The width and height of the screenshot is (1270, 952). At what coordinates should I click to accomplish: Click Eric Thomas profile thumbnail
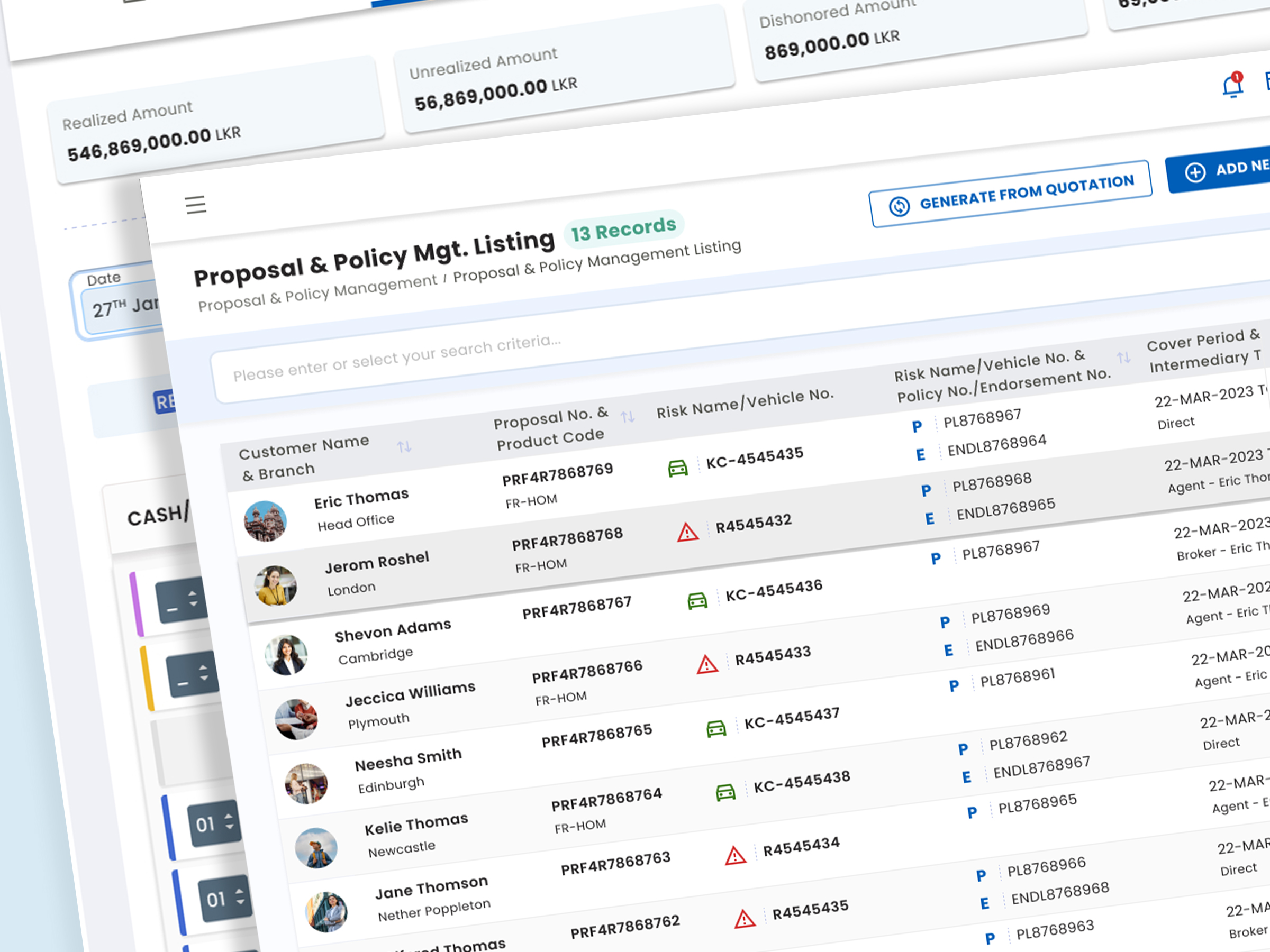point(265,521)
